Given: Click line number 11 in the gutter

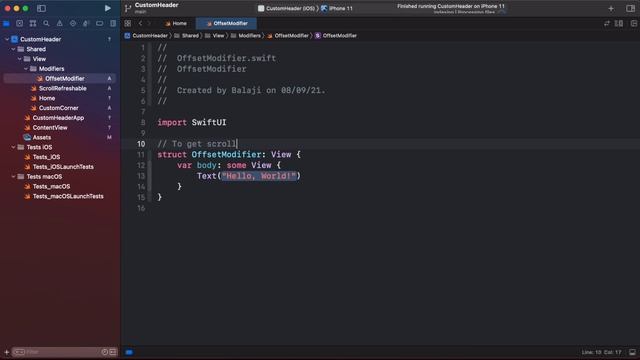Looking at the screenshot, I should coord(141,155).
